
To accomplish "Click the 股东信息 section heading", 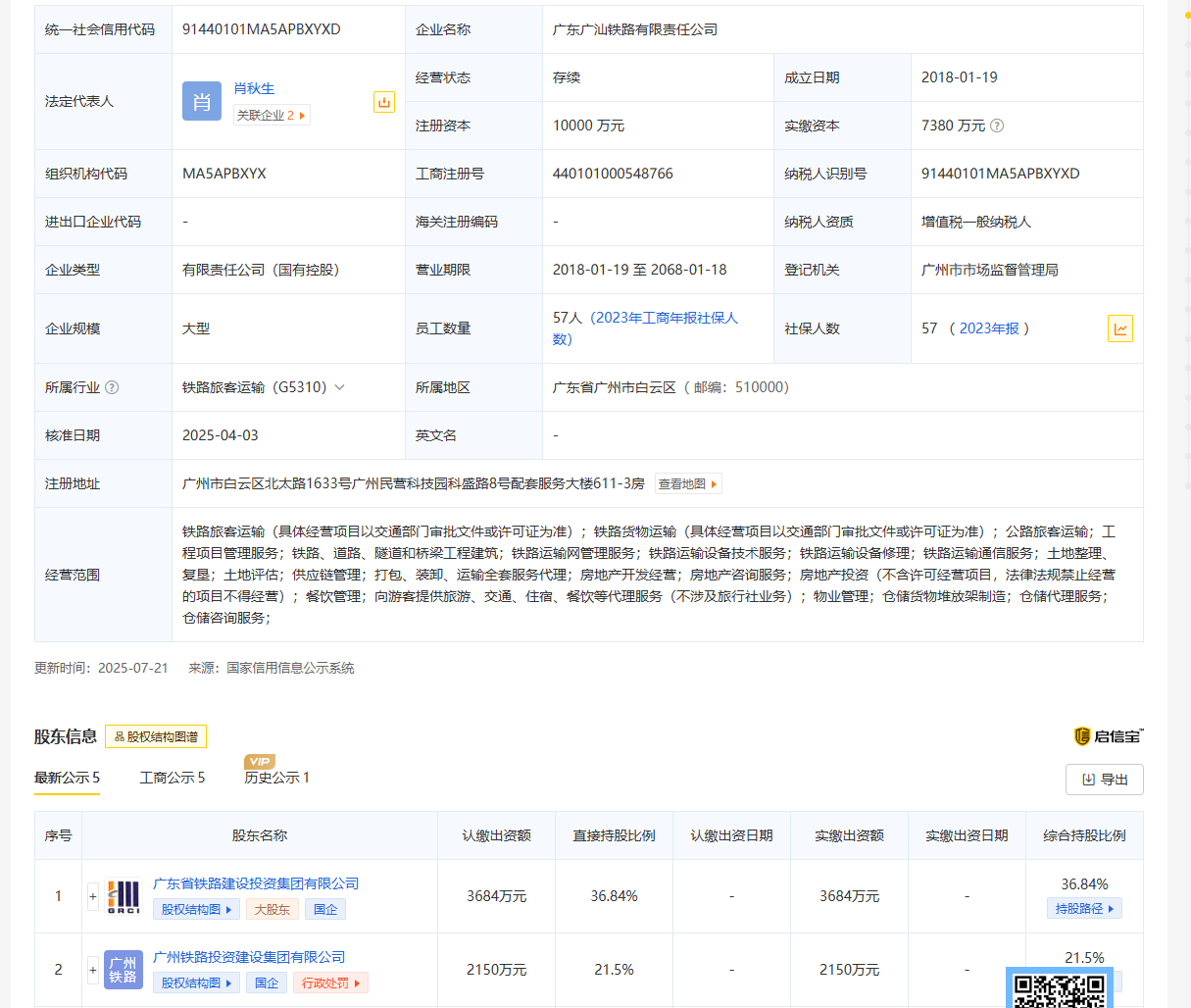I will pos(66,736).
